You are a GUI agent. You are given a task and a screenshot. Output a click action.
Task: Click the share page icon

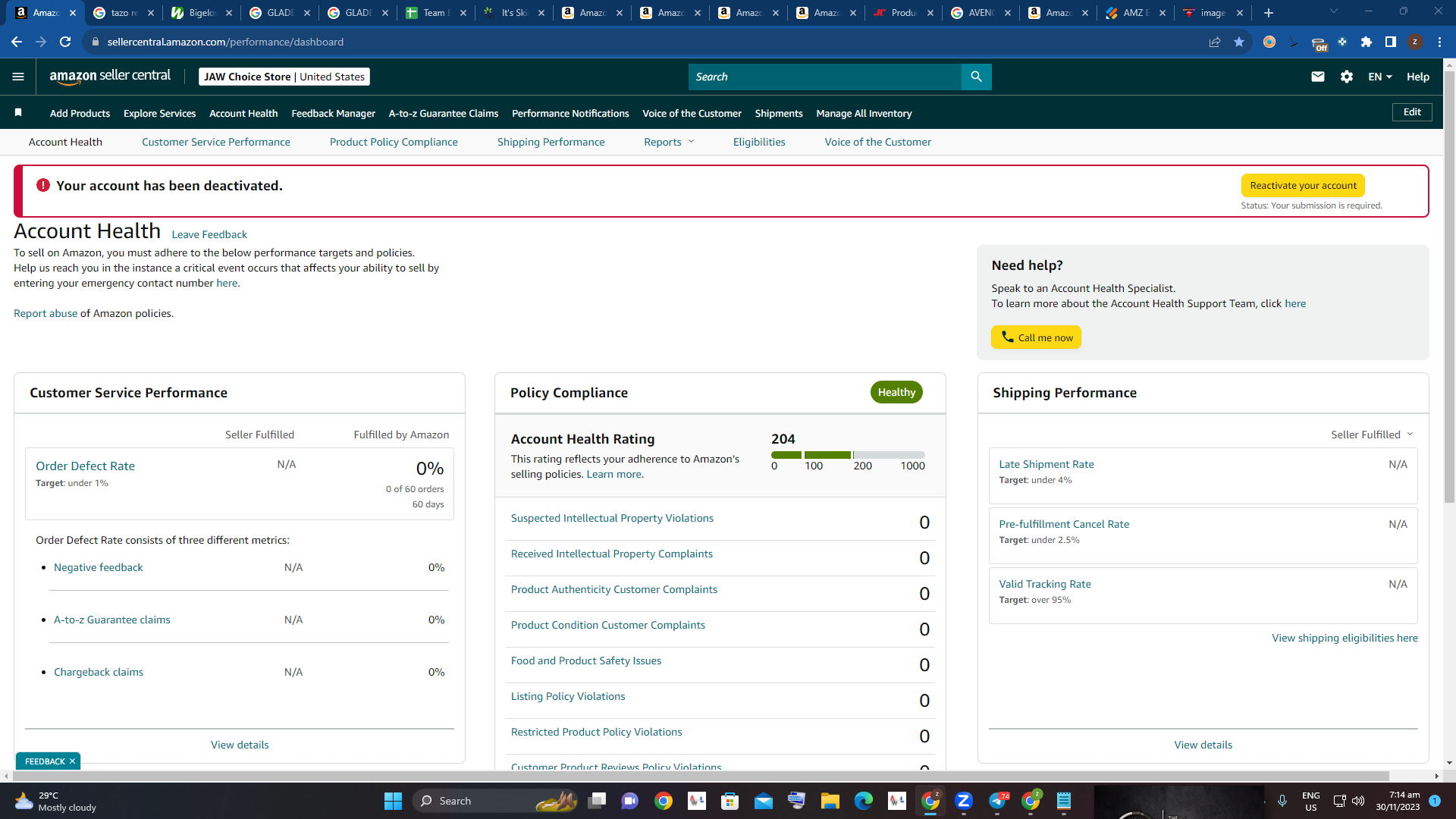click(x=1215, y=42)
